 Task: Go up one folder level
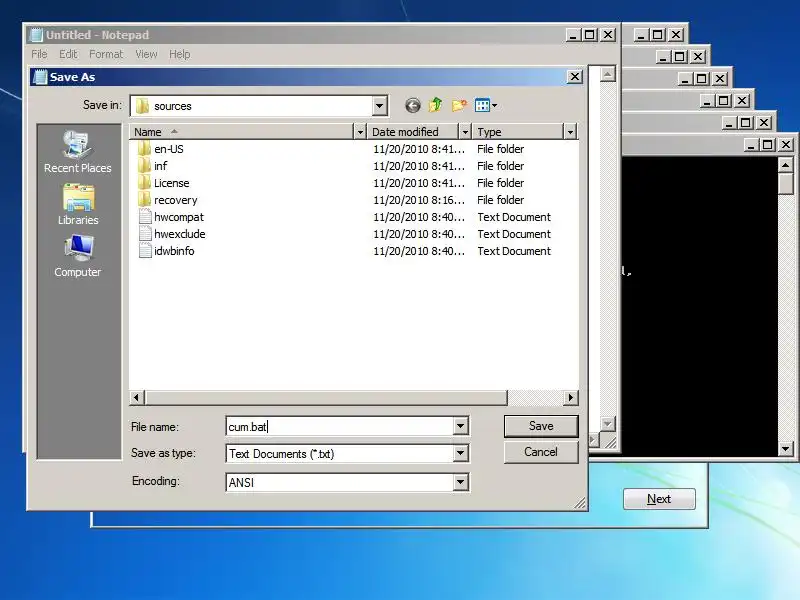tap(436, 105)
